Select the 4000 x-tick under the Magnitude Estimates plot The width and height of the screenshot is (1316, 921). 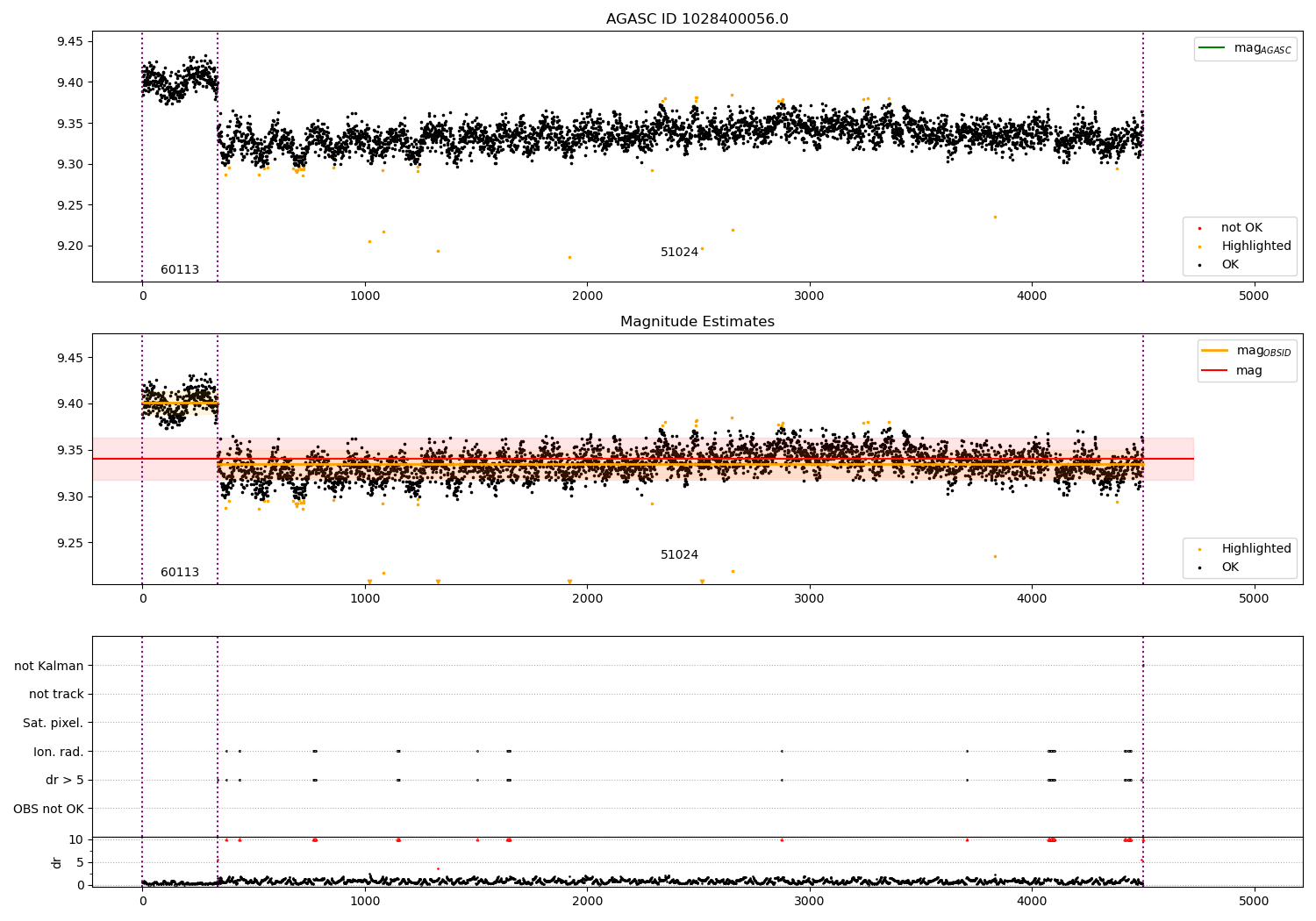(x=1032, y=598)
